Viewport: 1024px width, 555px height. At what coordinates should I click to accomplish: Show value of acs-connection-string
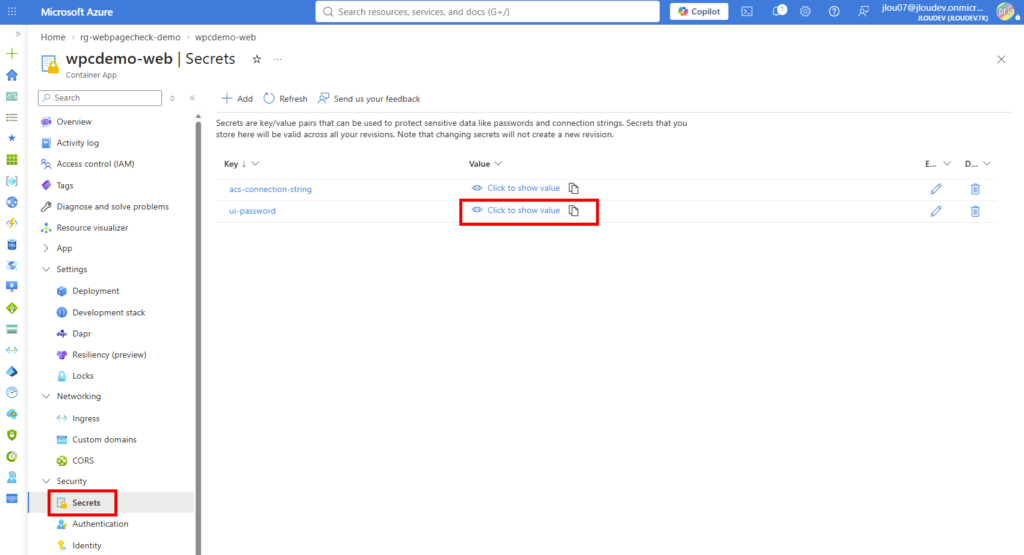click(516, 188)
